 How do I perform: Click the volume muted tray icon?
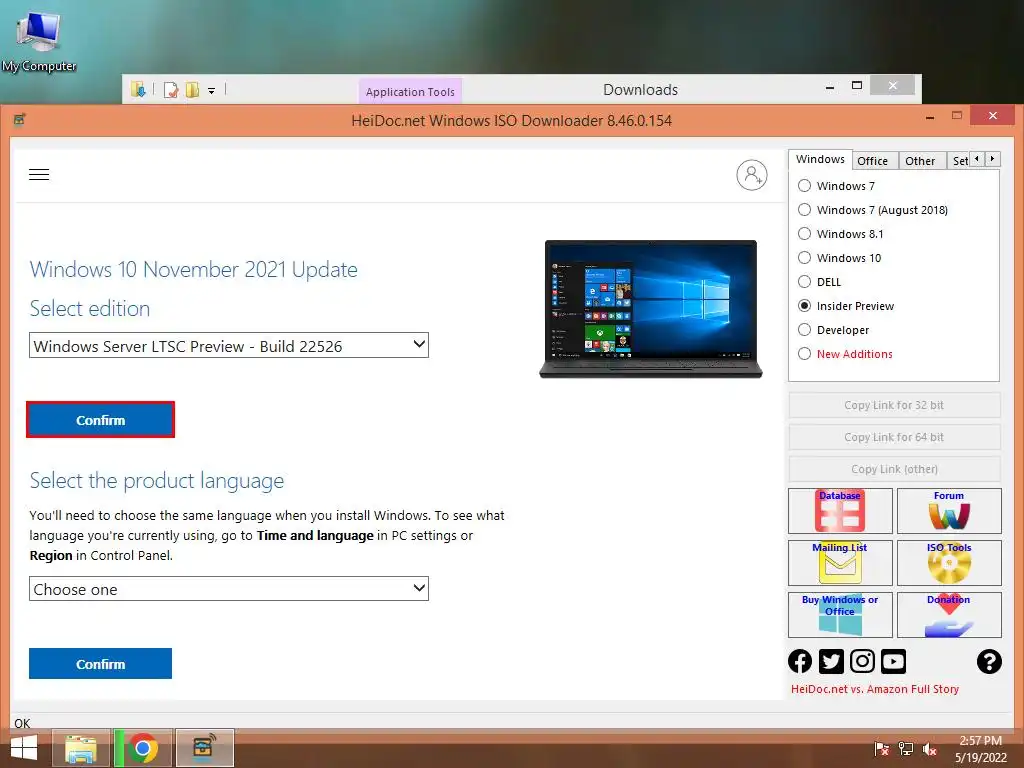[x=930, y=749]
